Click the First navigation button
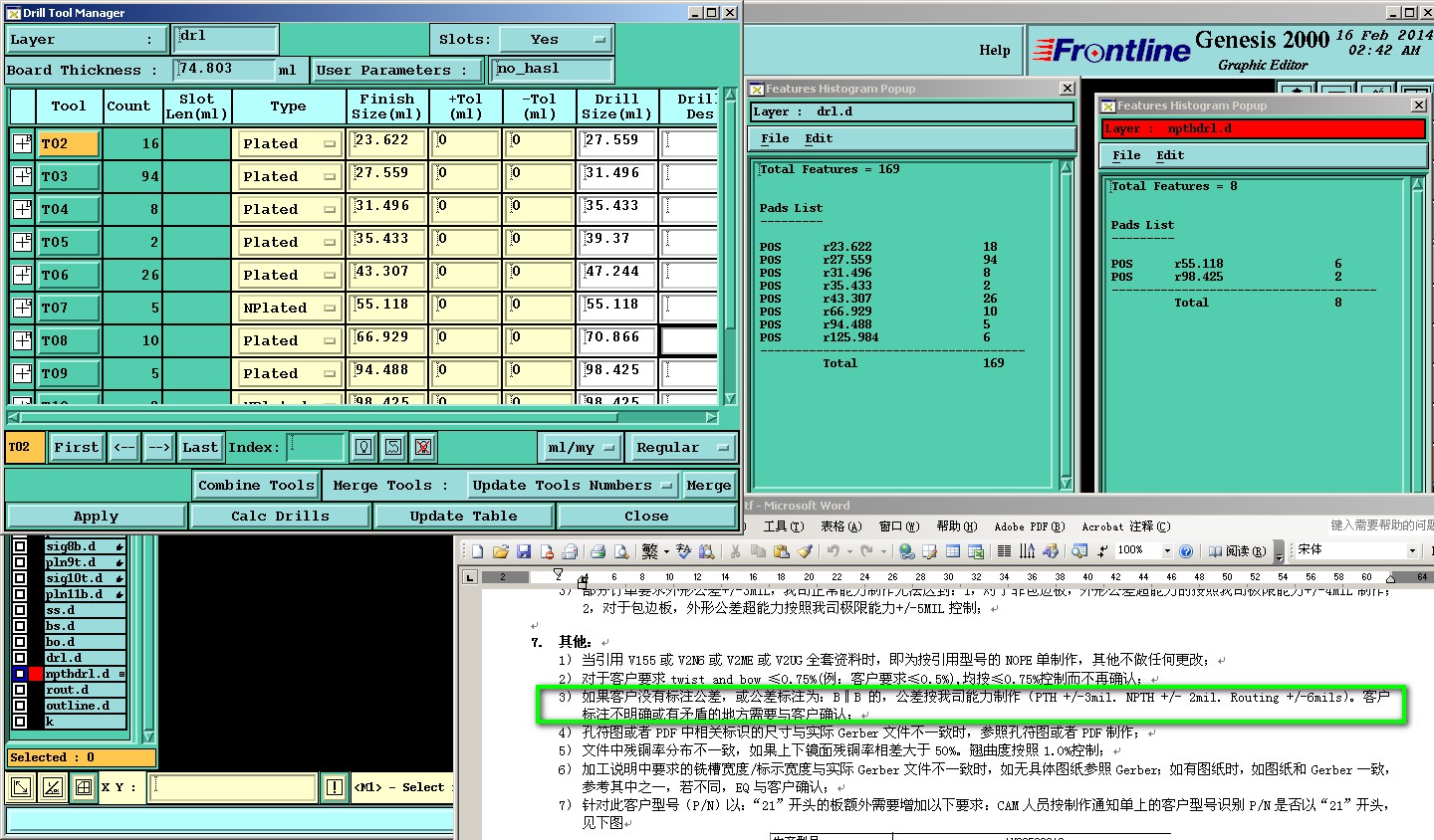The image size is (1434, 840). click(x=76, y=448)
